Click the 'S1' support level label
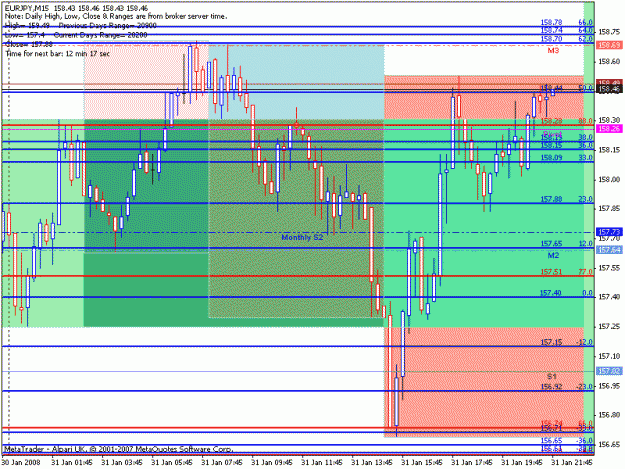Viewport: 625px width, 469px height. click(x=551, y=377)
